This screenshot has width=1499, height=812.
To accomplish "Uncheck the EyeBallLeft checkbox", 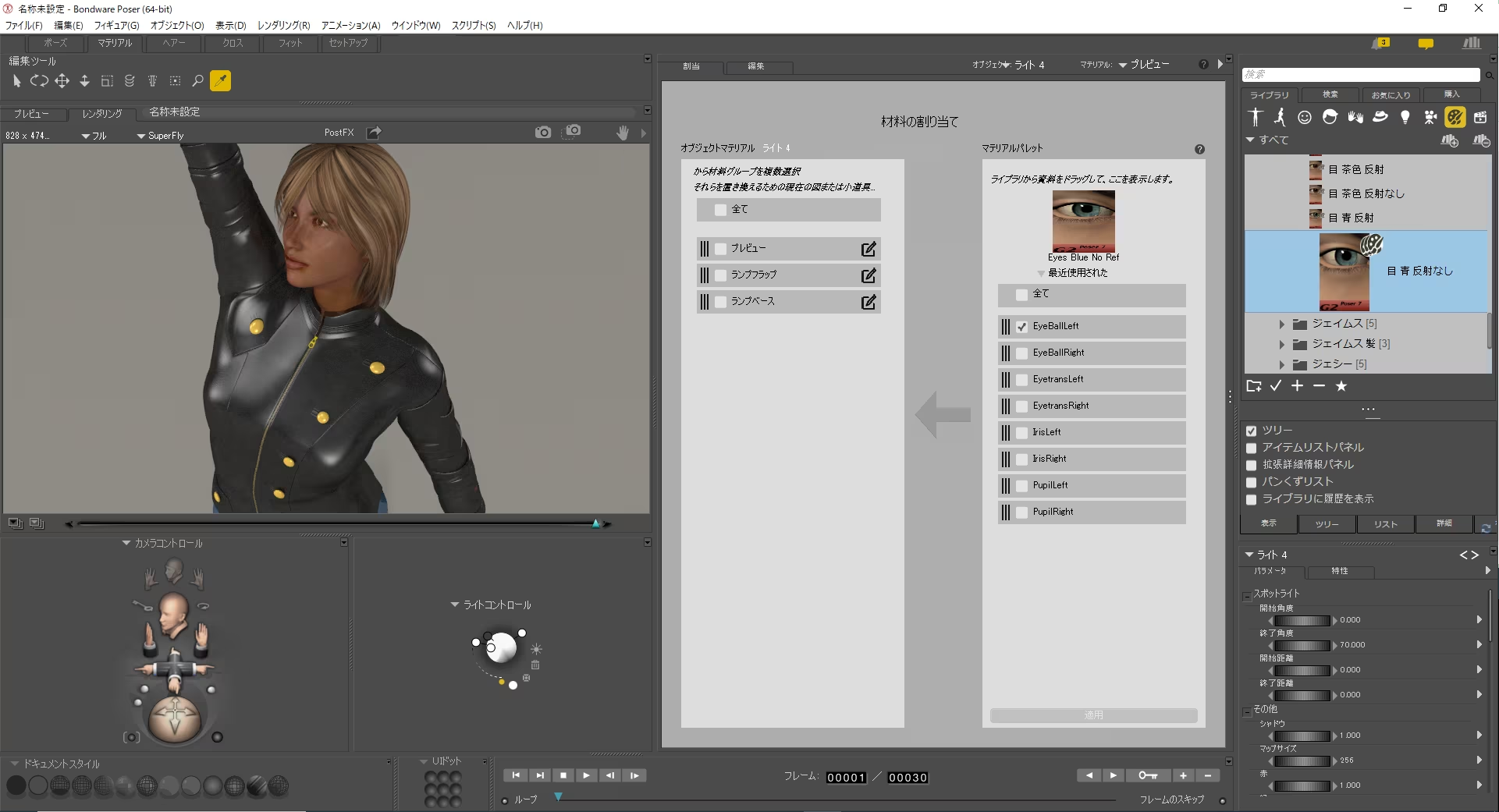I will click(1021, 327).
